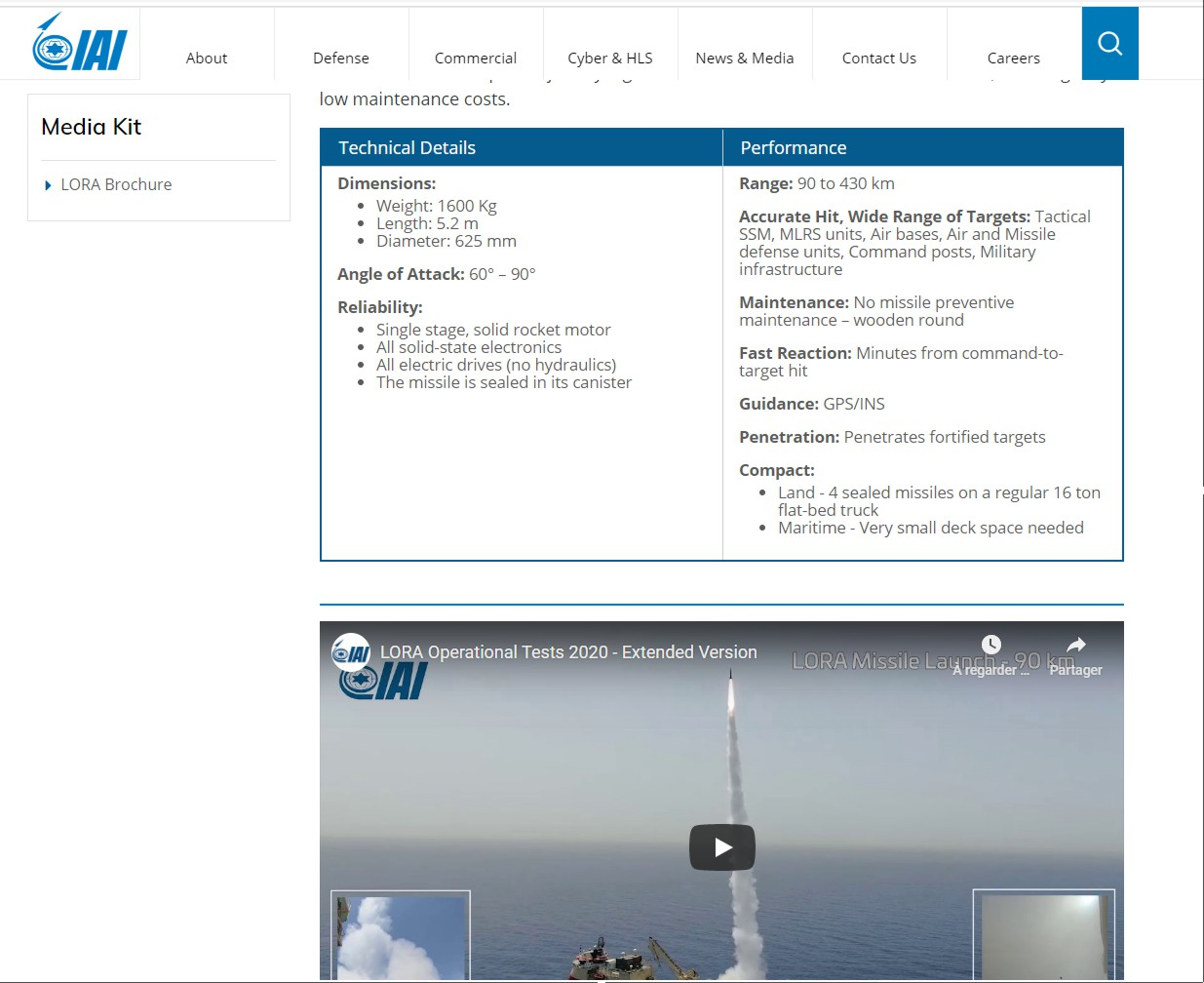
Task: Open the News & Media menu
Action: [745, 59]
